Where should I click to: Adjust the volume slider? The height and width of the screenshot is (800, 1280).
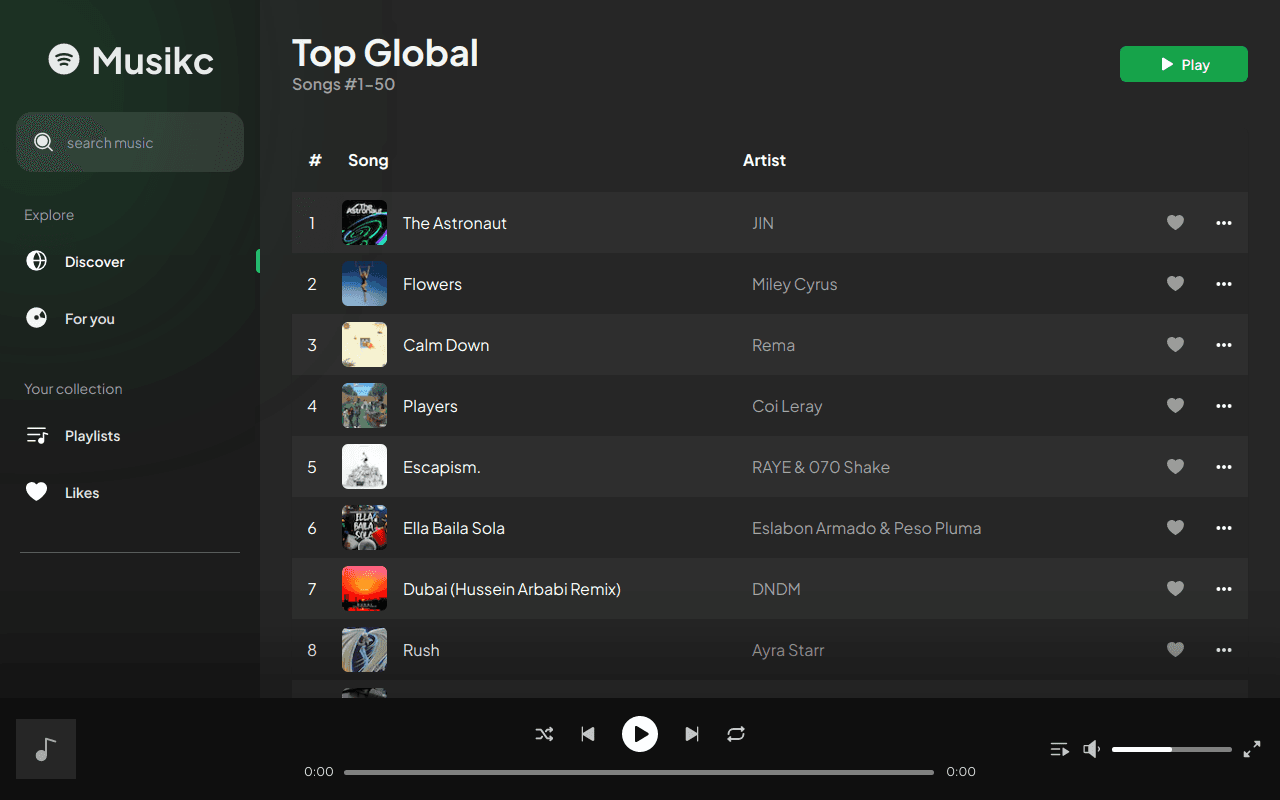(x=1172, y=749)
